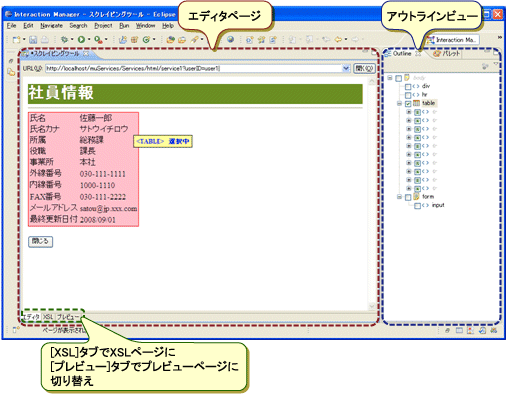Check the input node checkbox
506x394 pixels.
(x=417, y=206)
